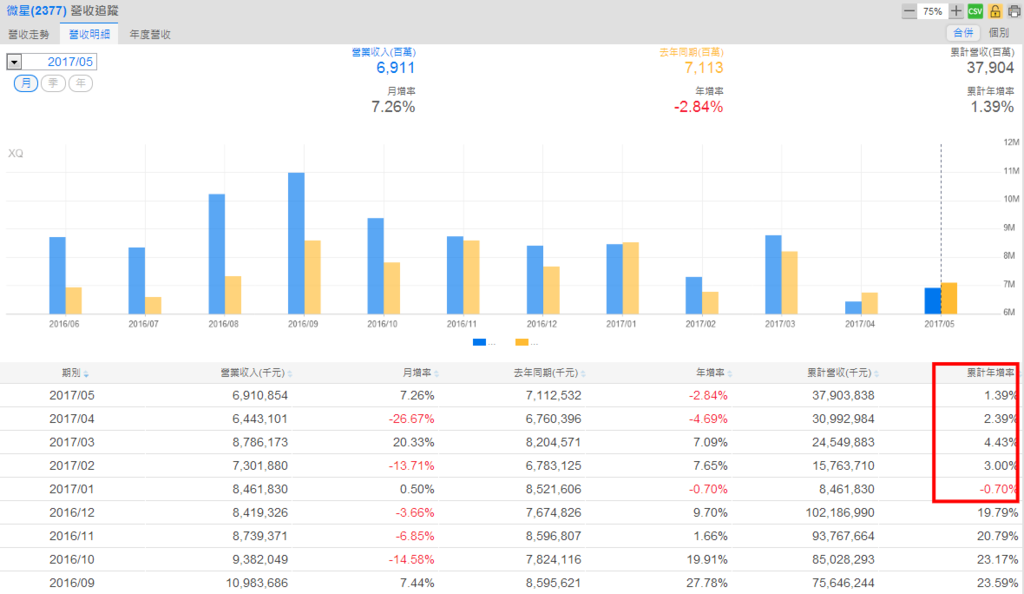Sort table by 累計年增率 column
1024x594 pixels.
991,373
